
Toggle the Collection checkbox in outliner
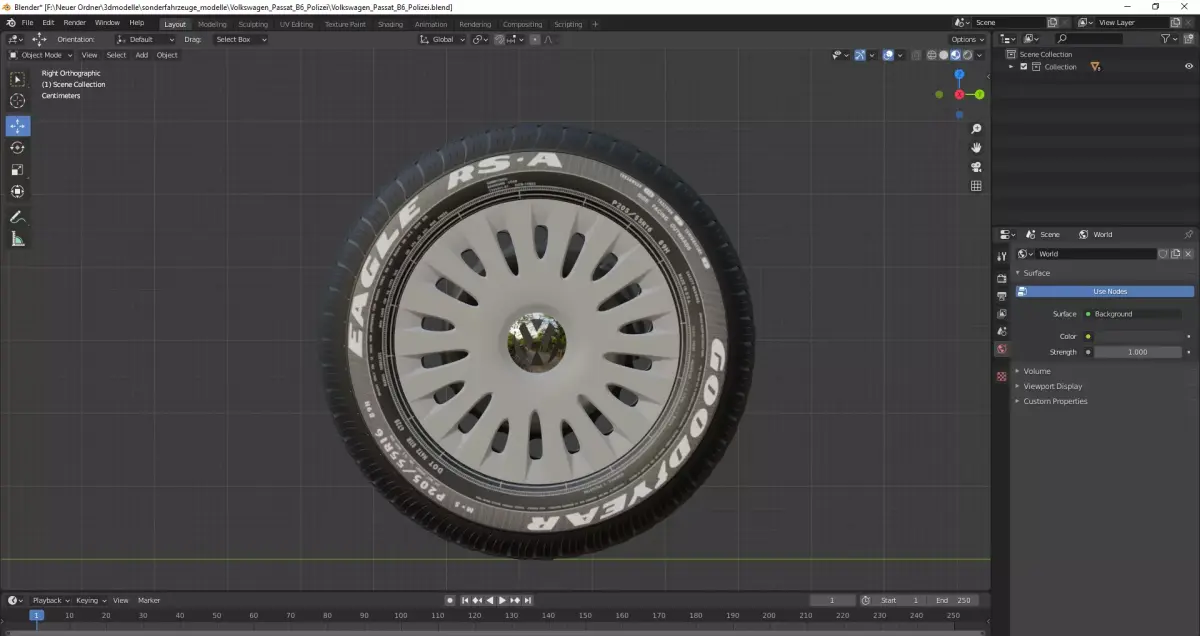pos(1023,67)
